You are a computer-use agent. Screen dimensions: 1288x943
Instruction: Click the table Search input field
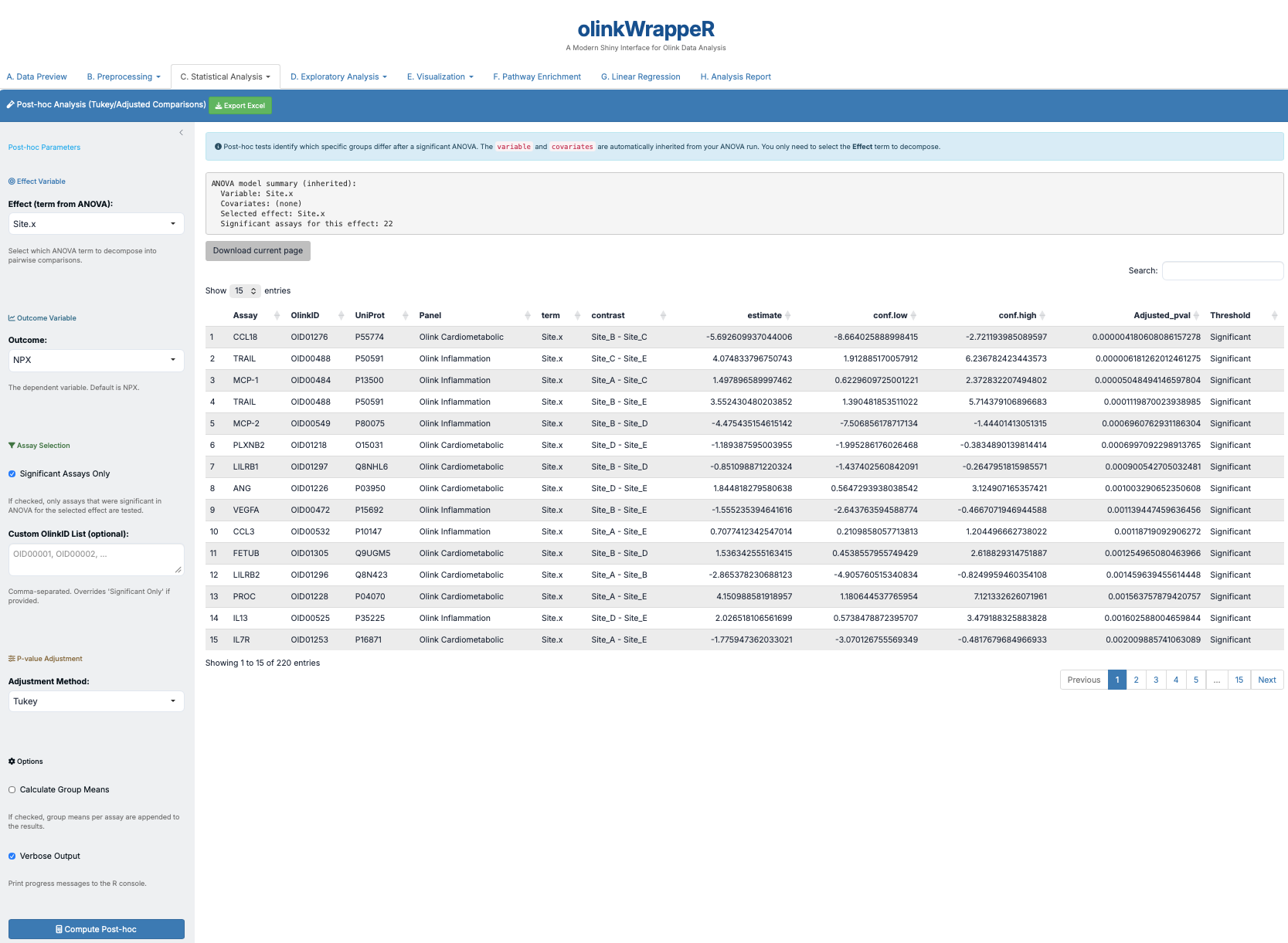pos(1222,271)
